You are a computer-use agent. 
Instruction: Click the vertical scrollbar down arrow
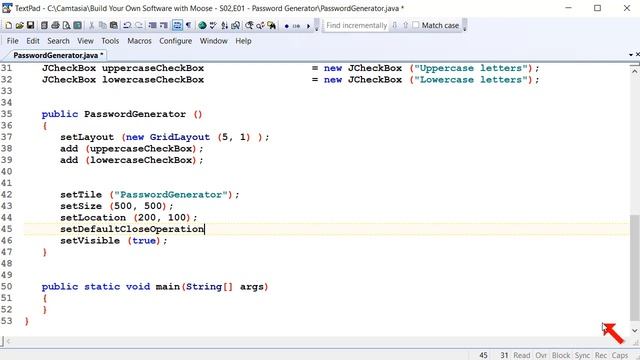(x=634, y=331)
